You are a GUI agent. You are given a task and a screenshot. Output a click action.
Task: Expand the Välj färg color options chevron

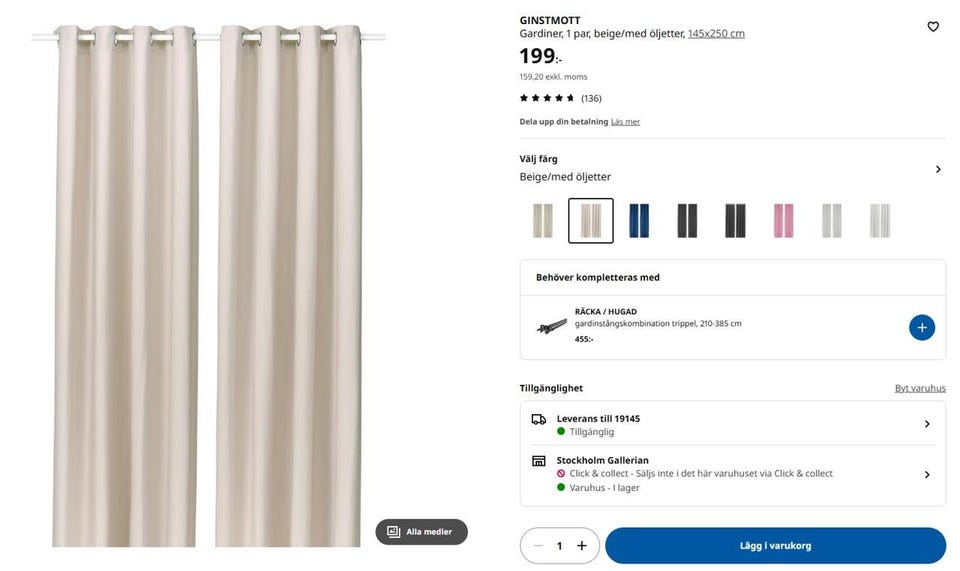(938, 170)
